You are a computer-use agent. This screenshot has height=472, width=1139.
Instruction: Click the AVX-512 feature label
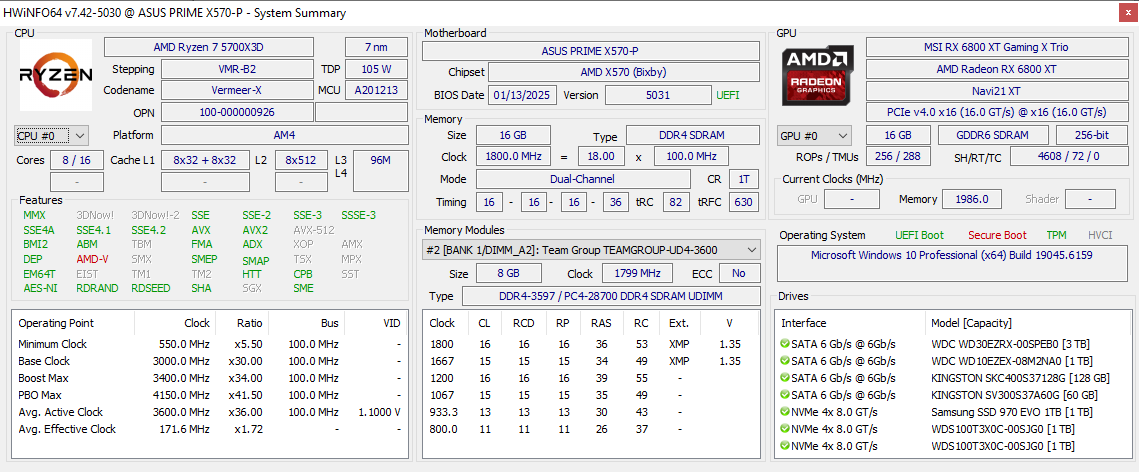(314, 229)
